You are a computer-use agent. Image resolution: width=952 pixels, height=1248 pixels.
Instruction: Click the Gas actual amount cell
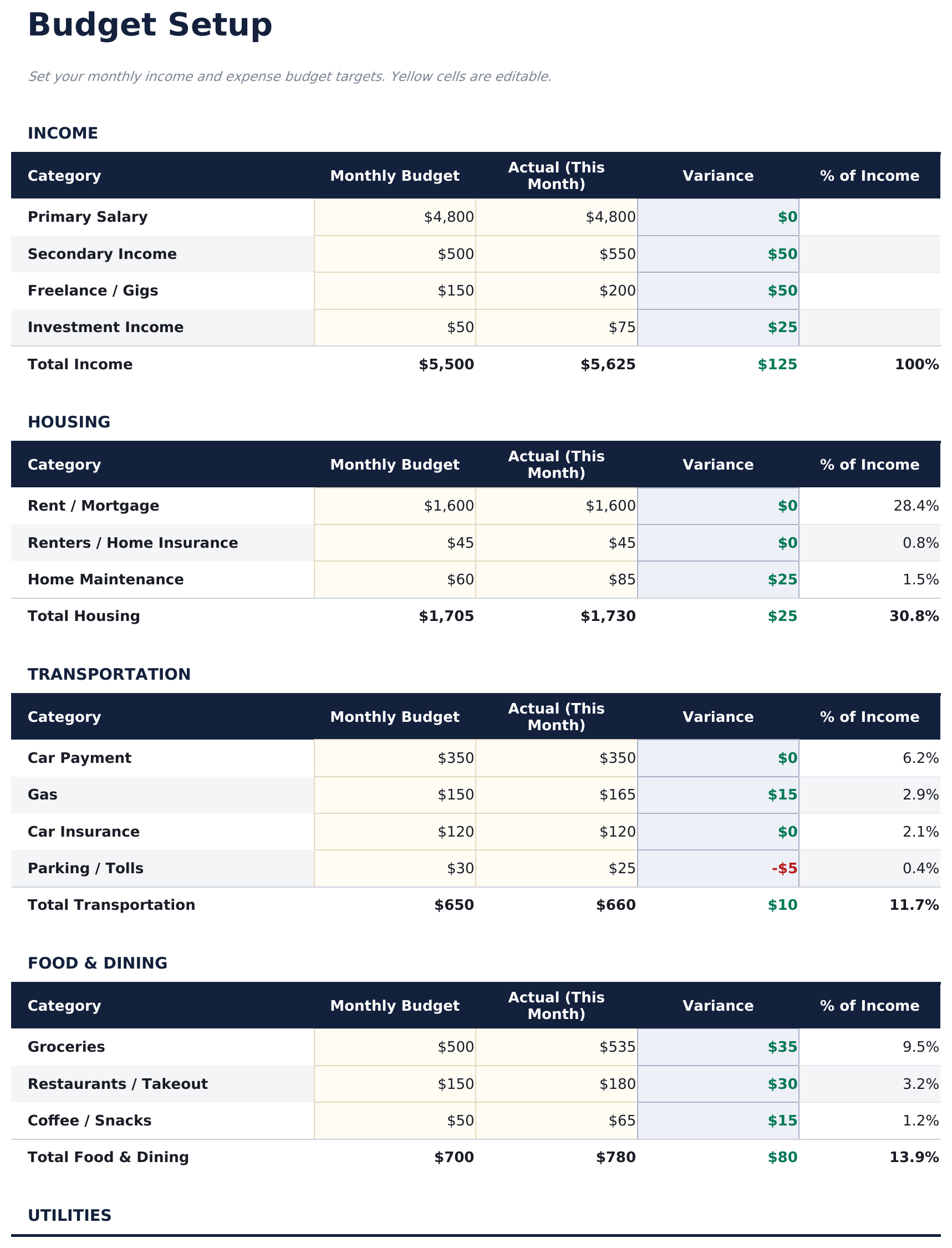556,795
